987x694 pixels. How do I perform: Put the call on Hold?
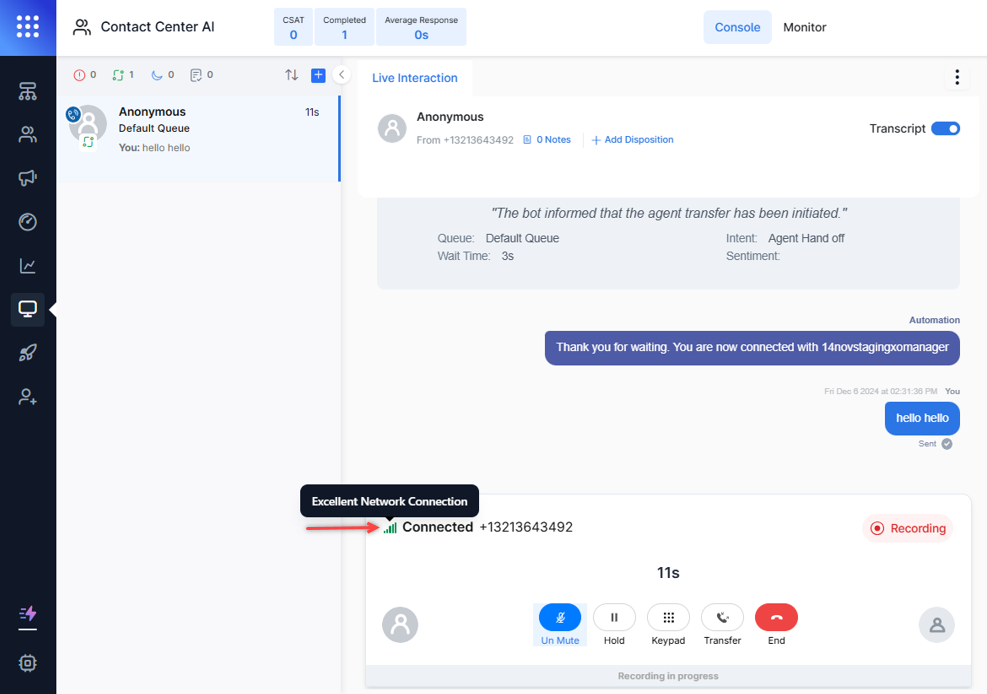614,618
